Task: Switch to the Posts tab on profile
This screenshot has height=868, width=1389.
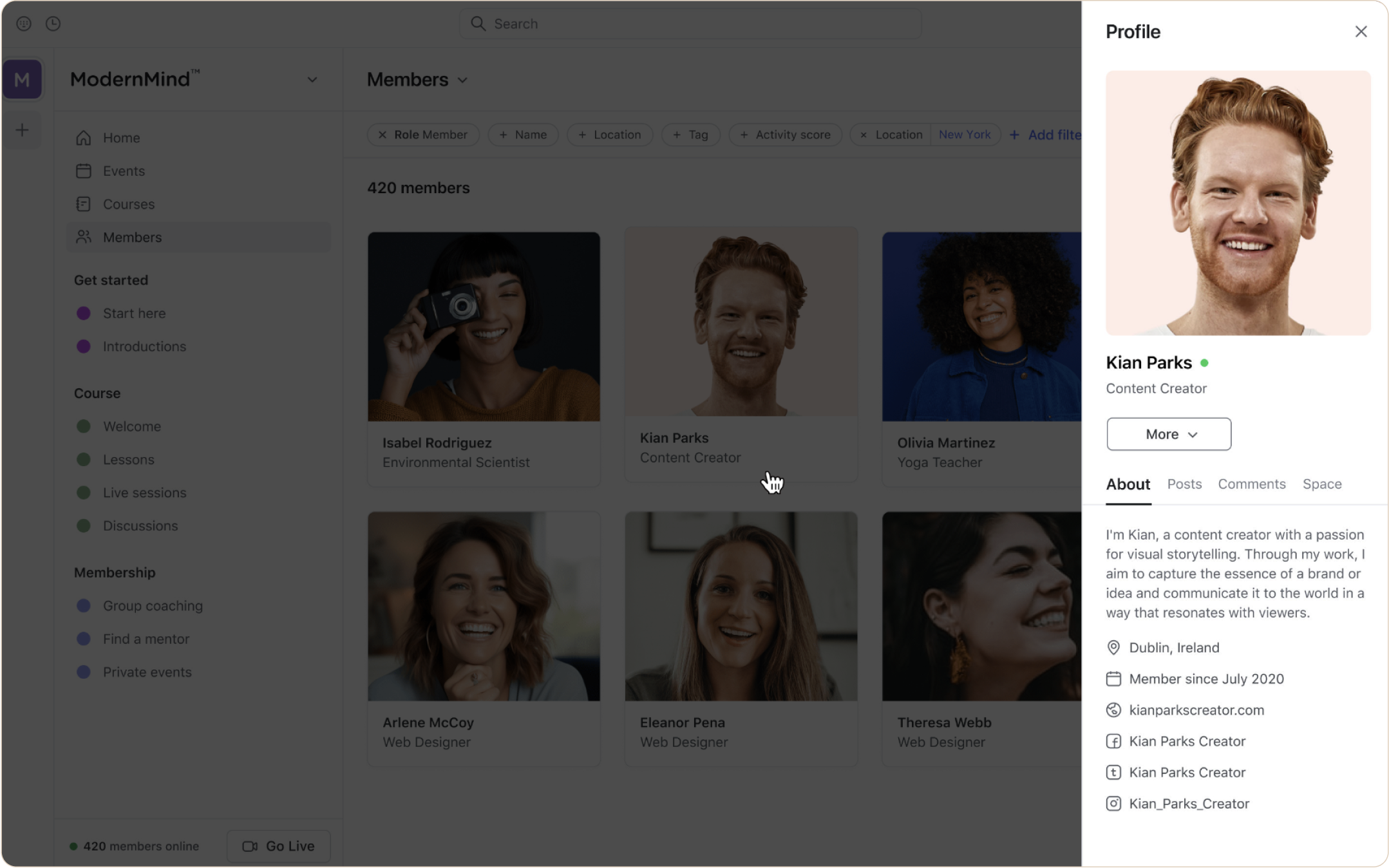Action: [1184, 484]
